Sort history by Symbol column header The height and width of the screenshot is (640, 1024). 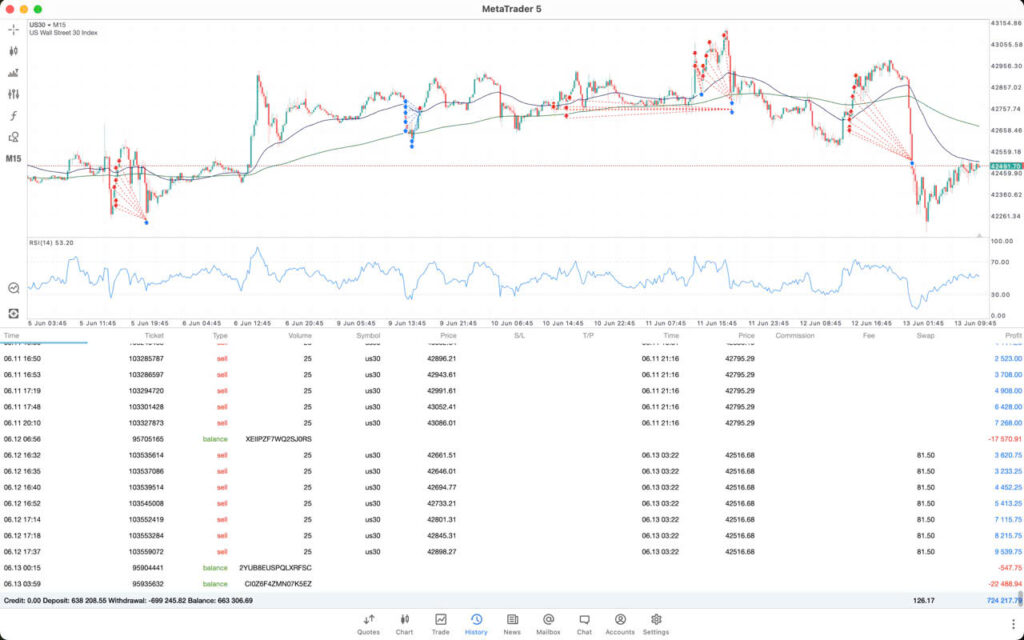368,336
